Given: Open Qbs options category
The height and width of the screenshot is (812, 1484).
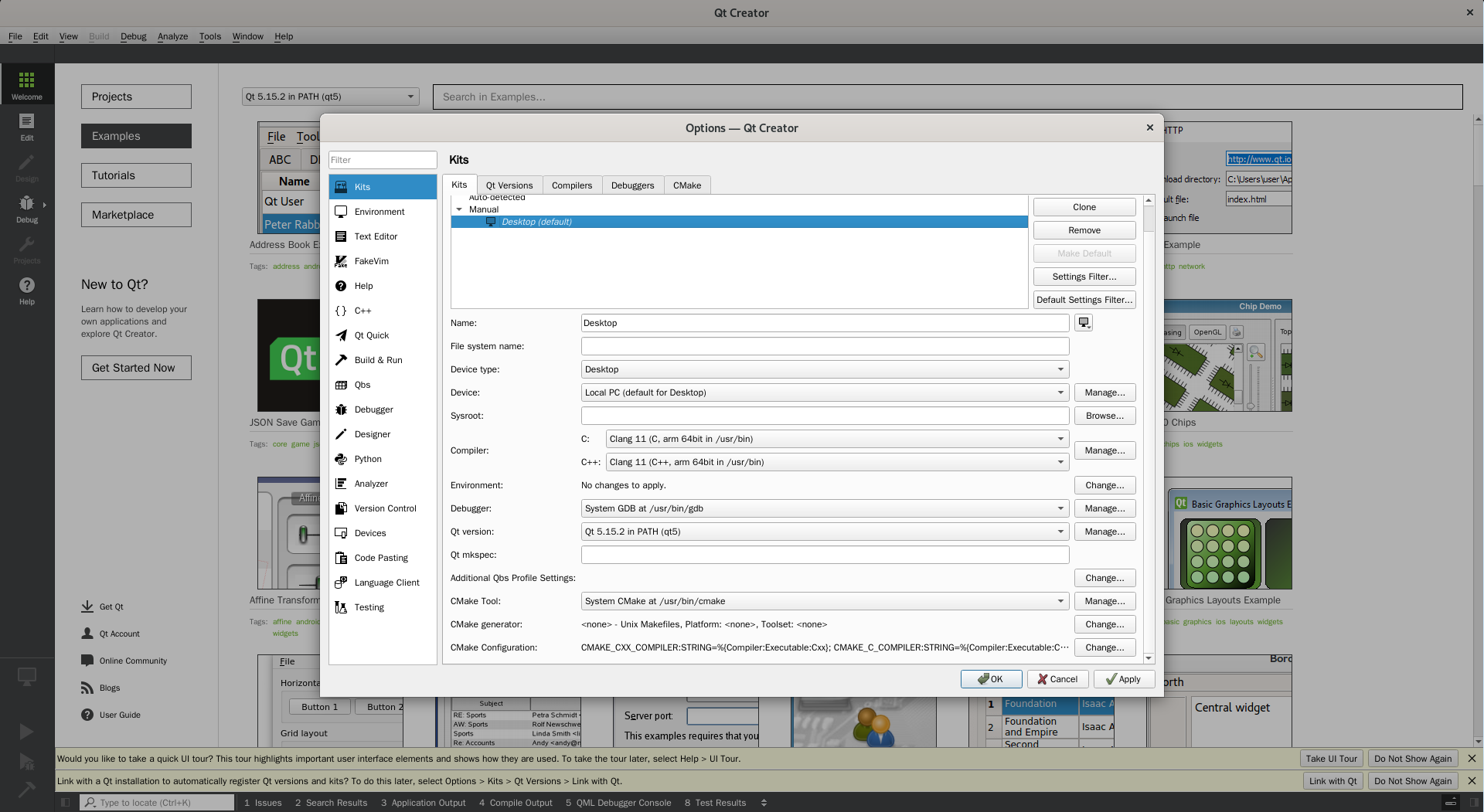Looking at the screenshot, I should pyautogui.click(x=383, y=385).
